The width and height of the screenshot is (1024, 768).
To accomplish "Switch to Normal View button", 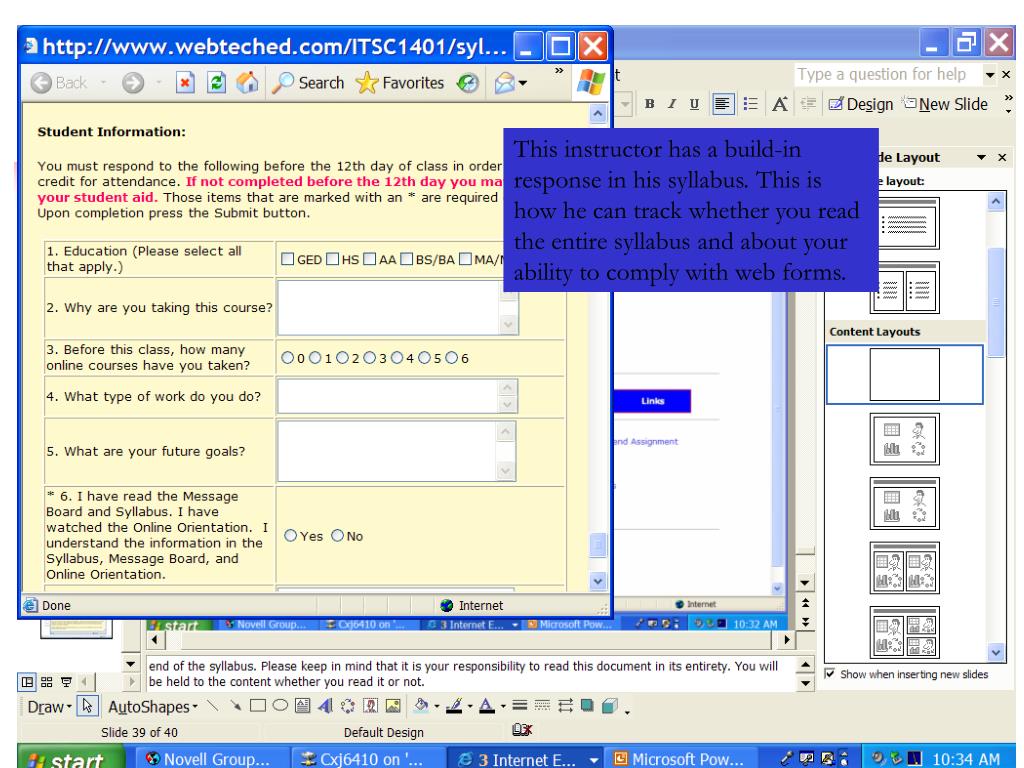I will pos(27,682).
